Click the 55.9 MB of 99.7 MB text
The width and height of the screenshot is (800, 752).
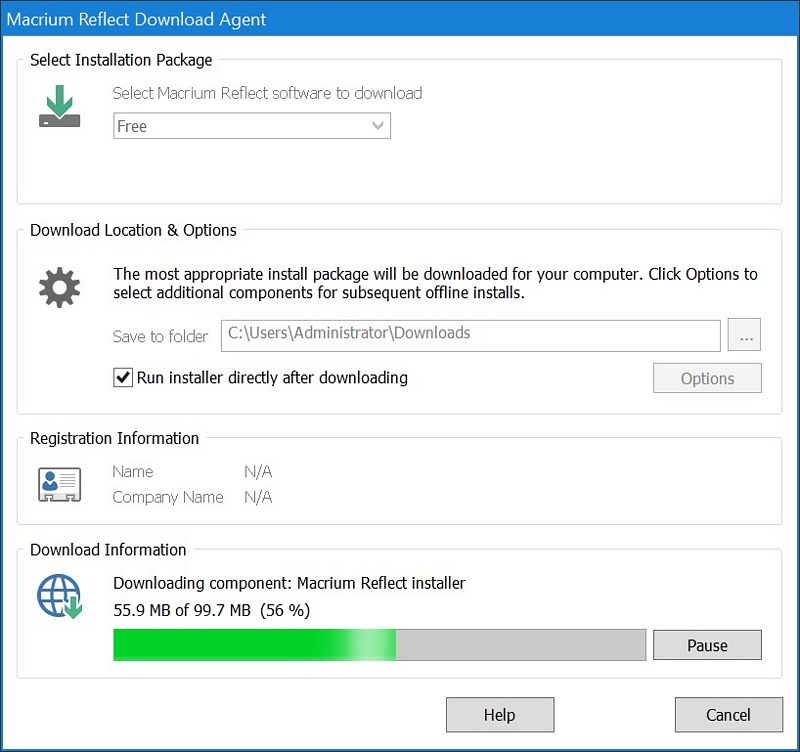212,610
